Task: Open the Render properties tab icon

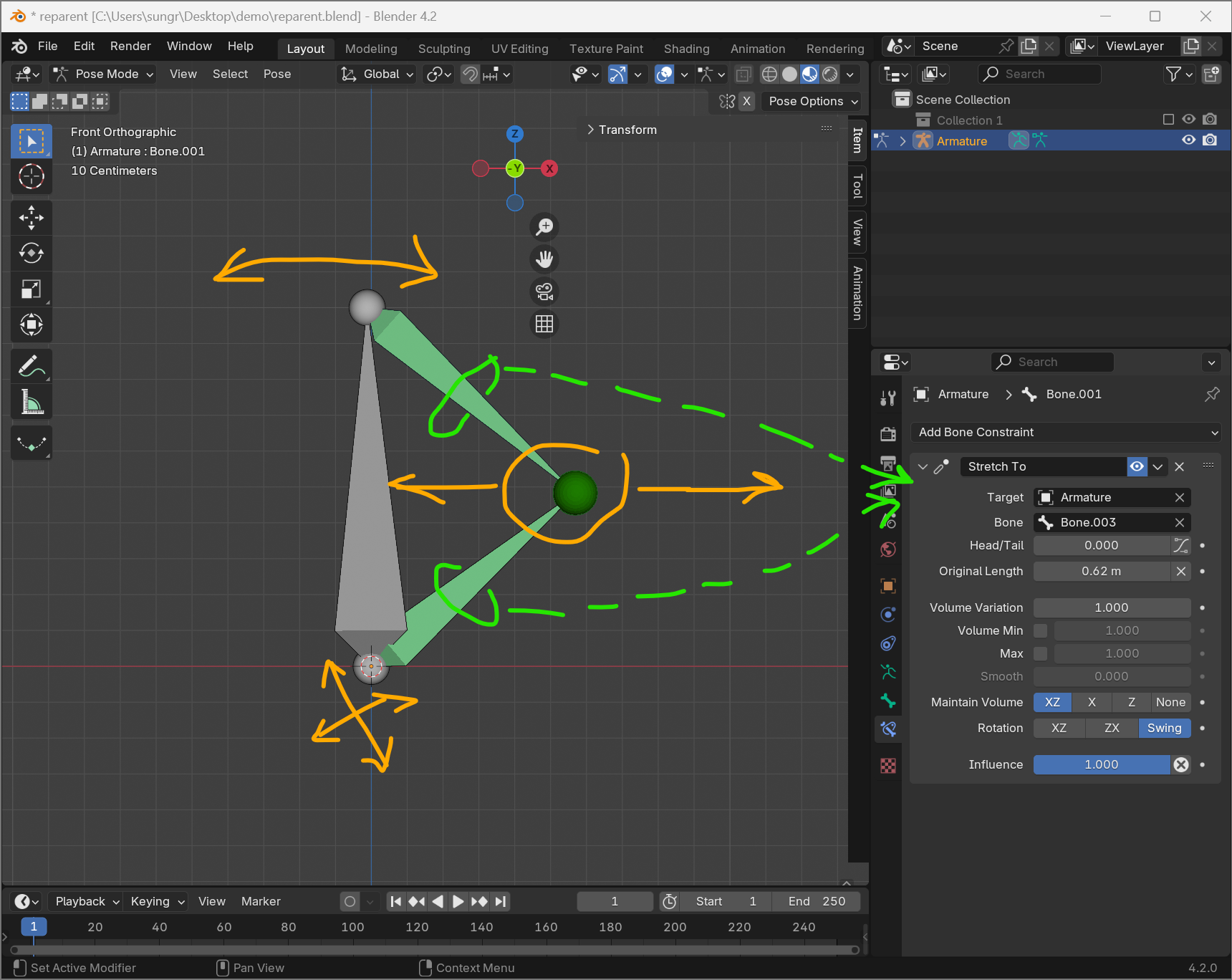Action: click(888, 433)
